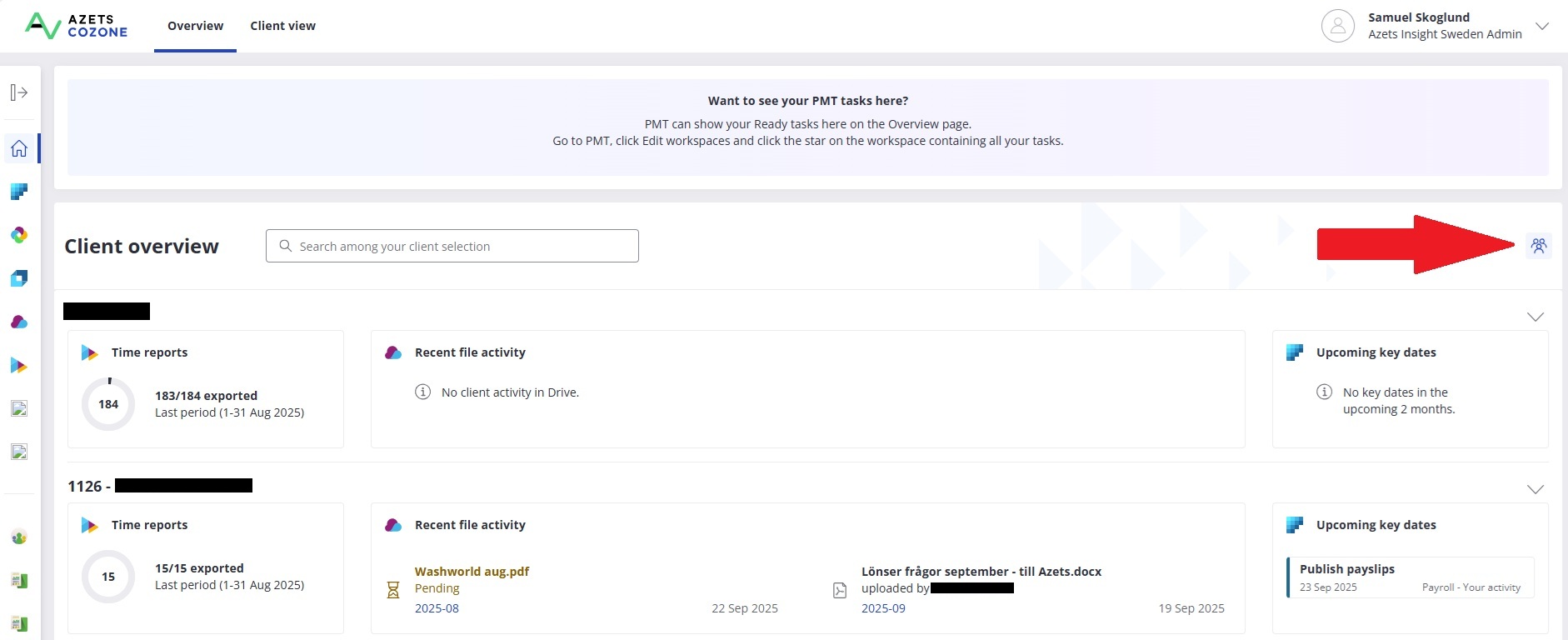
Task: Click the '22 Sep 2025' date
Action: (x=745, y=608)
